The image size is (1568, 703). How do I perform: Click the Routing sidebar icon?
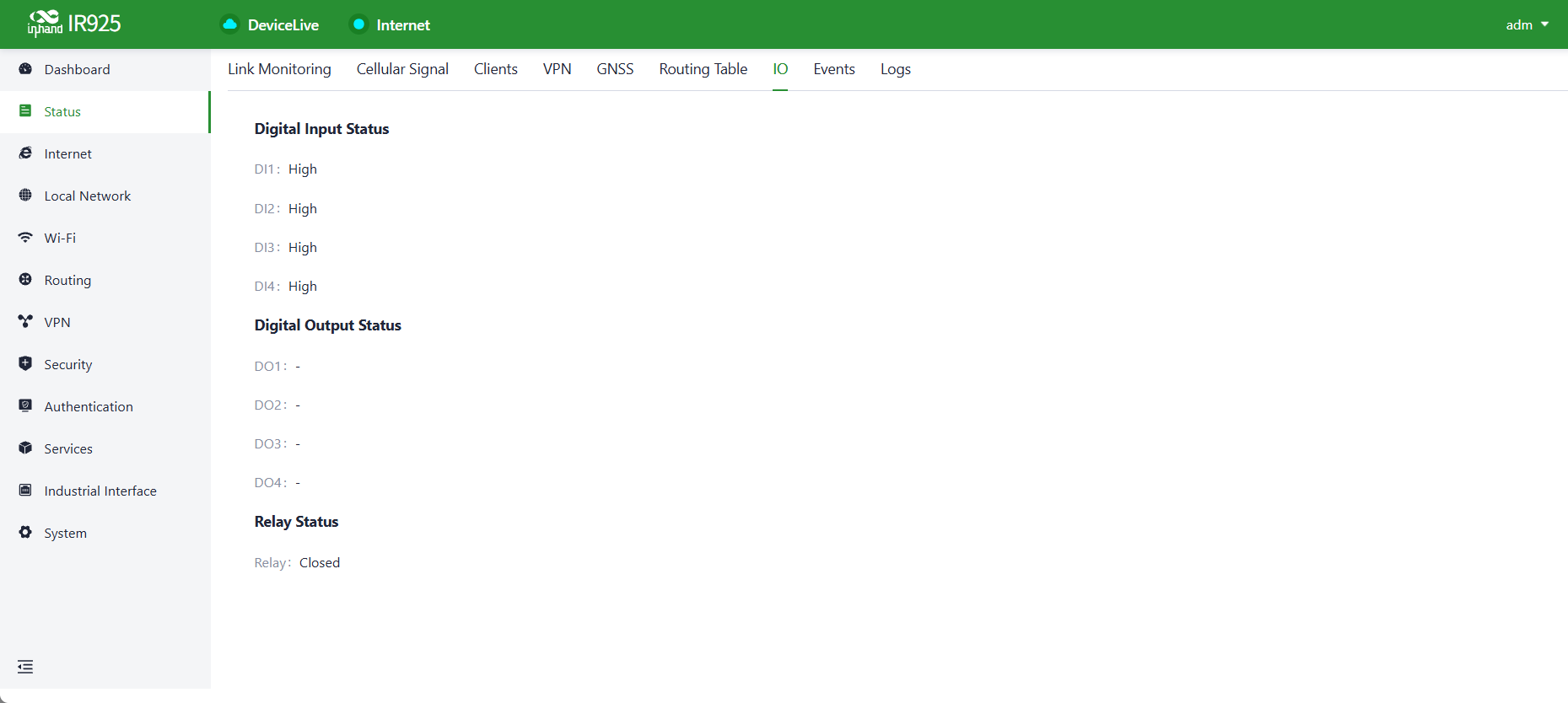click(x=25, y=280)
